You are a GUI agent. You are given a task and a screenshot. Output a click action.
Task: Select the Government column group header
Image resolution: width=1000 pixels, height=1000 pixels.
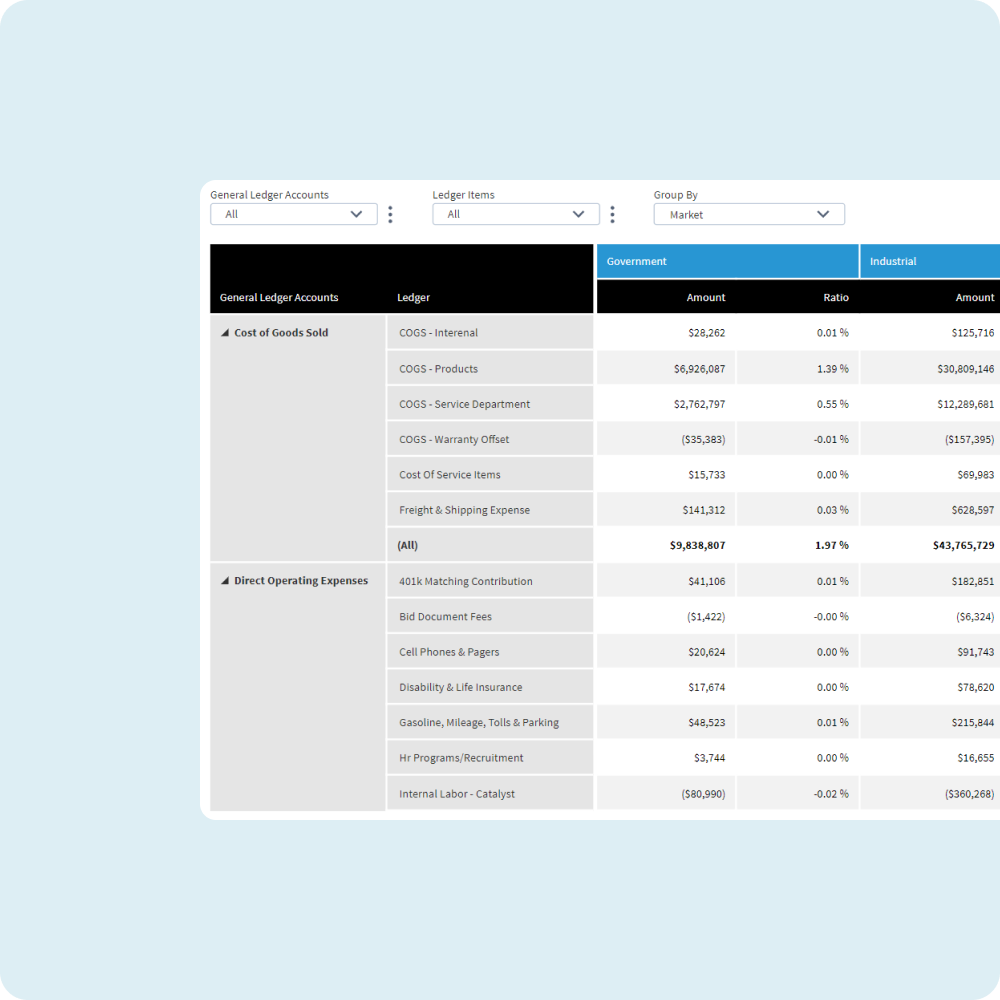tap(728, 261)
